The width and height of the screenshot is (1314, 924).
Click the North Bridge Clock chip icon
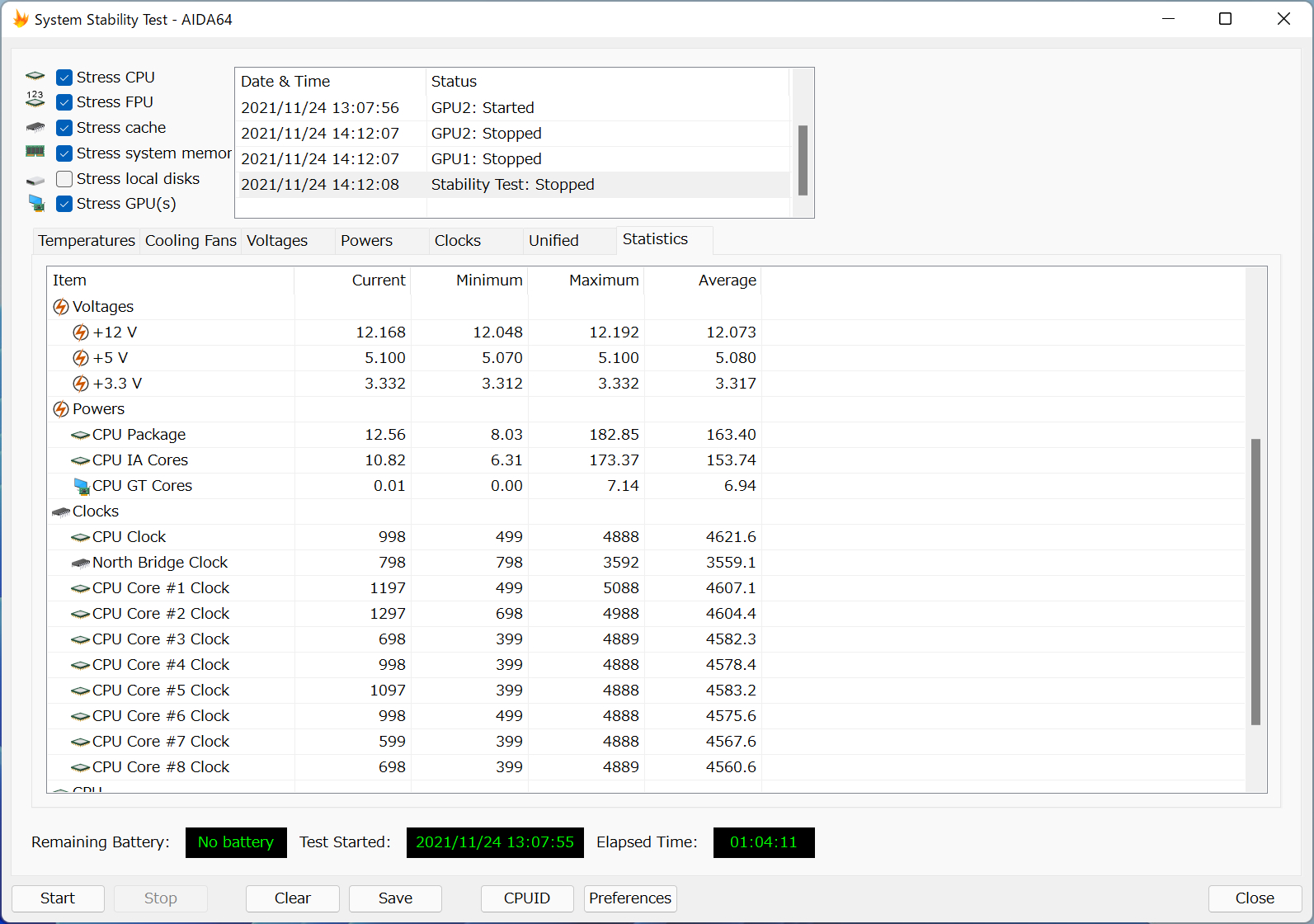point(81,563)
